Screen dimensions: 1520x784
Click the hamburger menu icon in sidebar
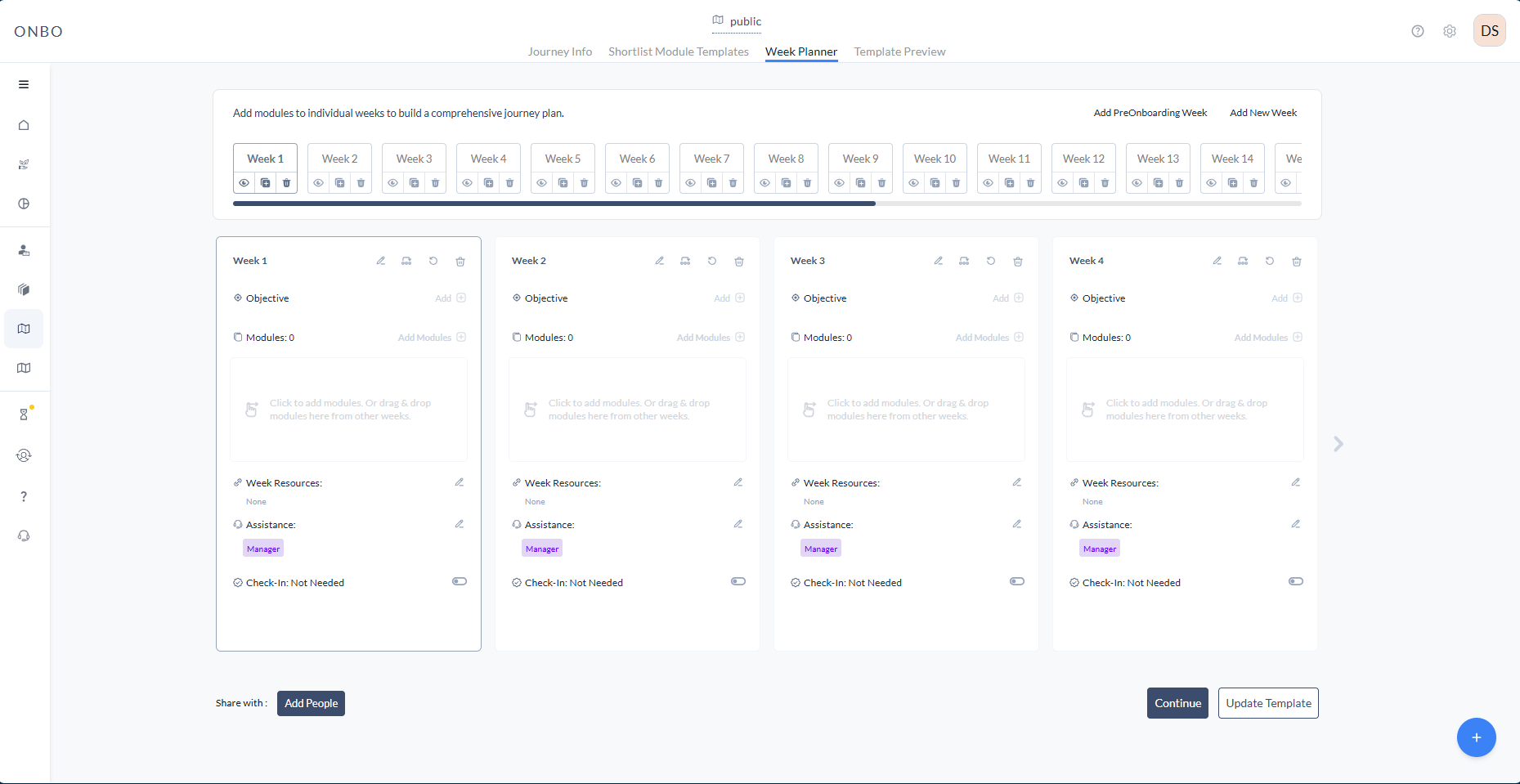coord(24,84)
